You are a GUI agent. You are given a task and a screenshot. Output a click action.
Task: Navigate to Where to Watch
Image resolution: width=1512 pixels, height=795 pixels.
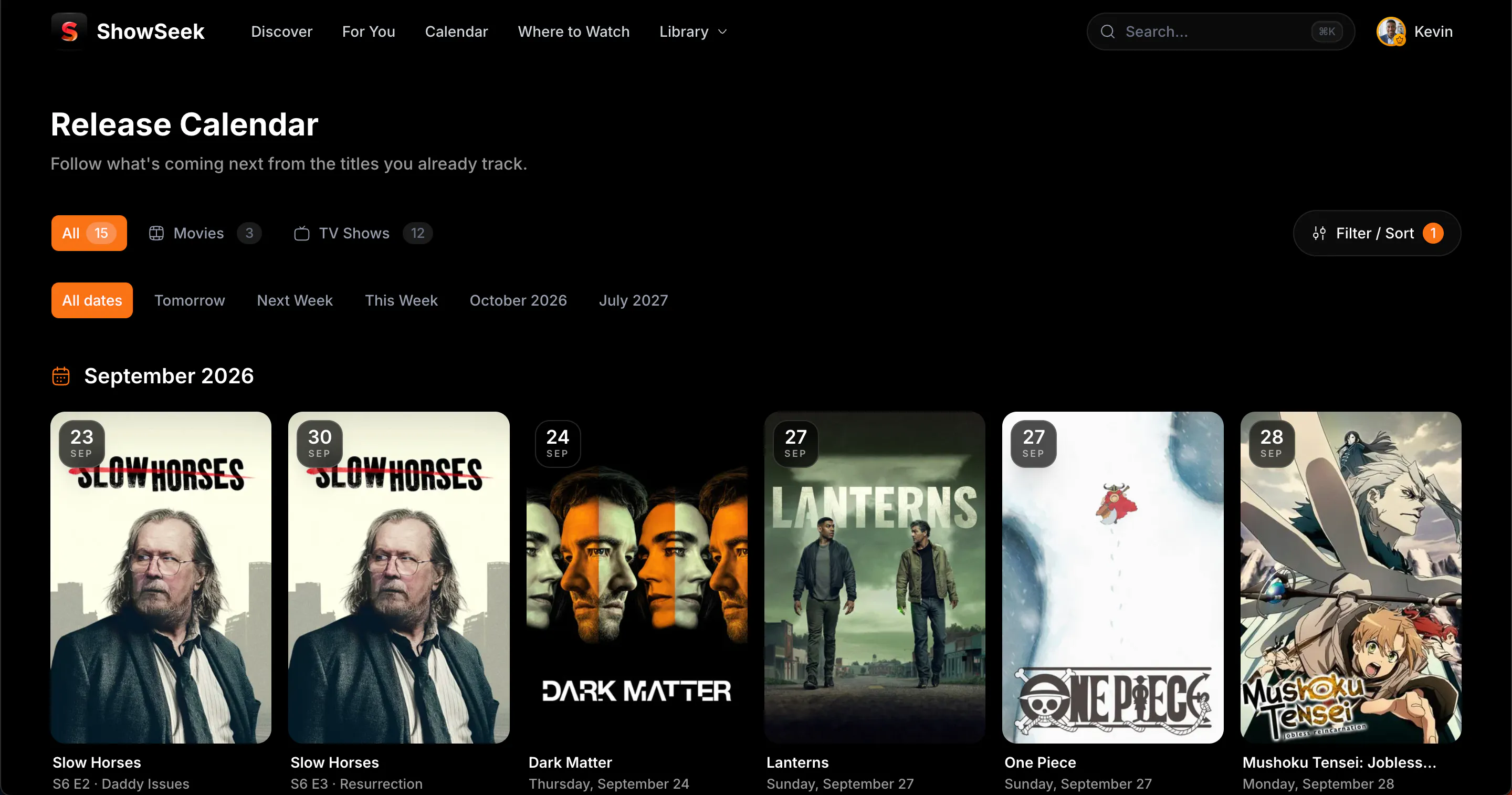point(573,32)
